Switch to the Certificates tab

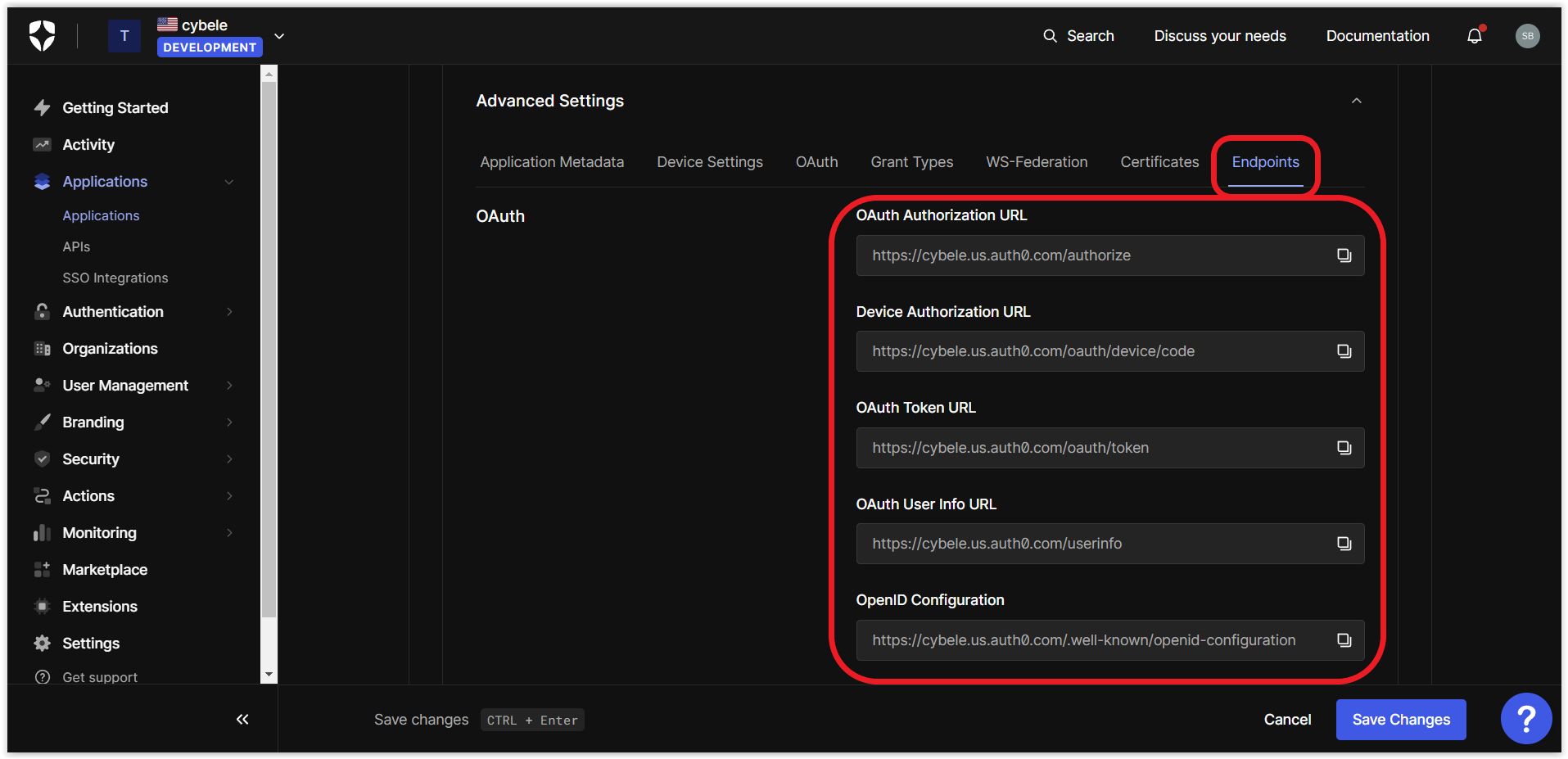[1159, 162]
